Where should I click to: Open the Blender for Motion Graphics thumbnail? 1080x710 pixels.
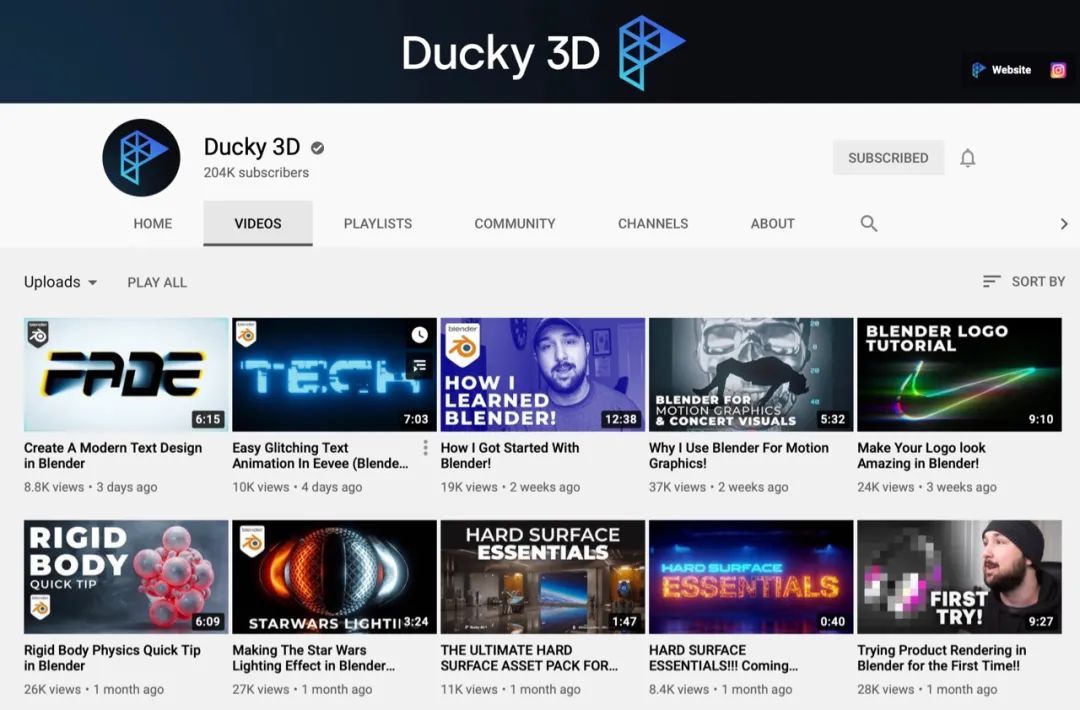751,375
